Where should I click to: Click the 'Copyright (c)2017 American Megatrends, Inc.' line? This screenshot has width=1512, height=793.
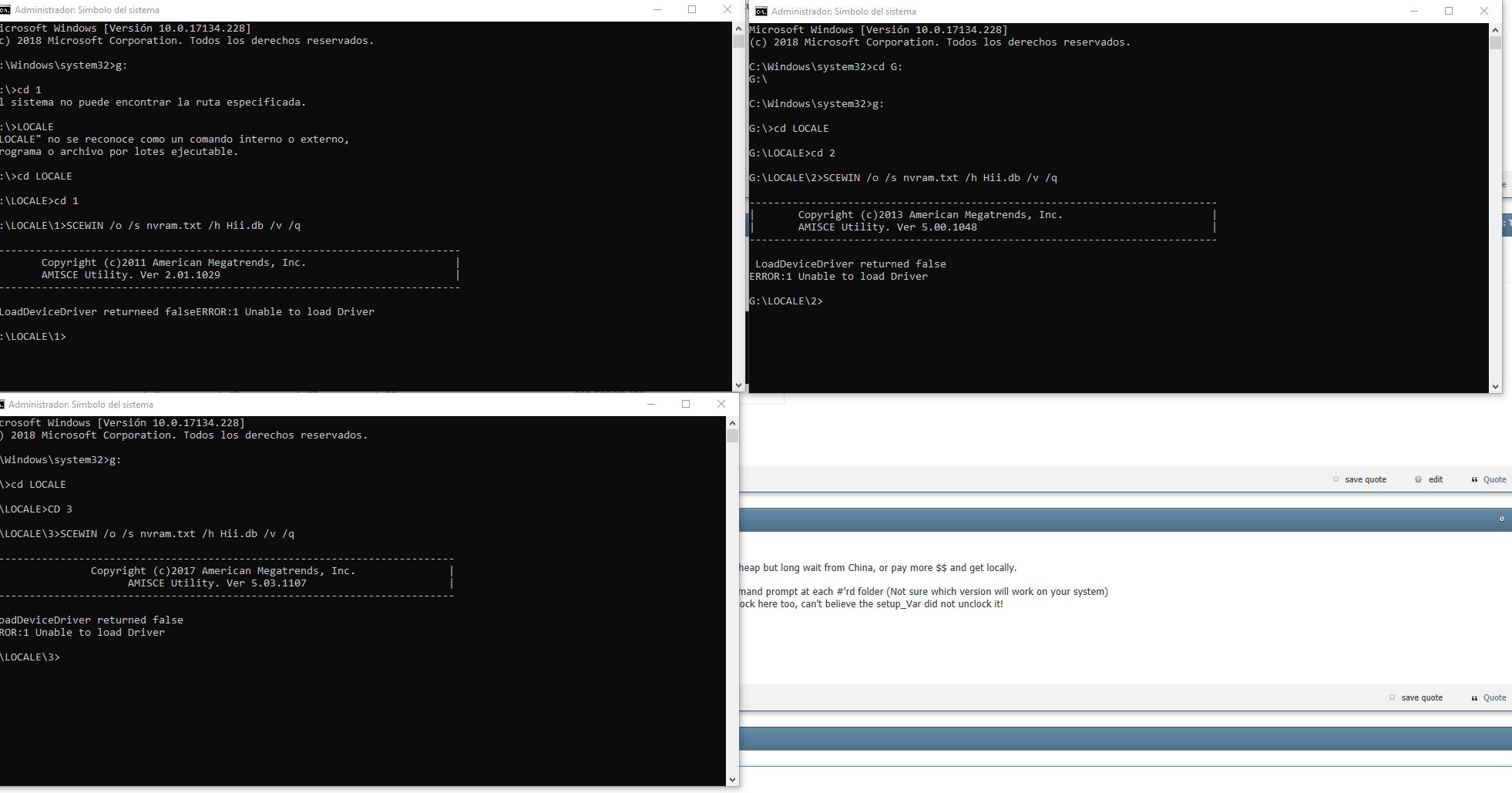pos(223,571)
